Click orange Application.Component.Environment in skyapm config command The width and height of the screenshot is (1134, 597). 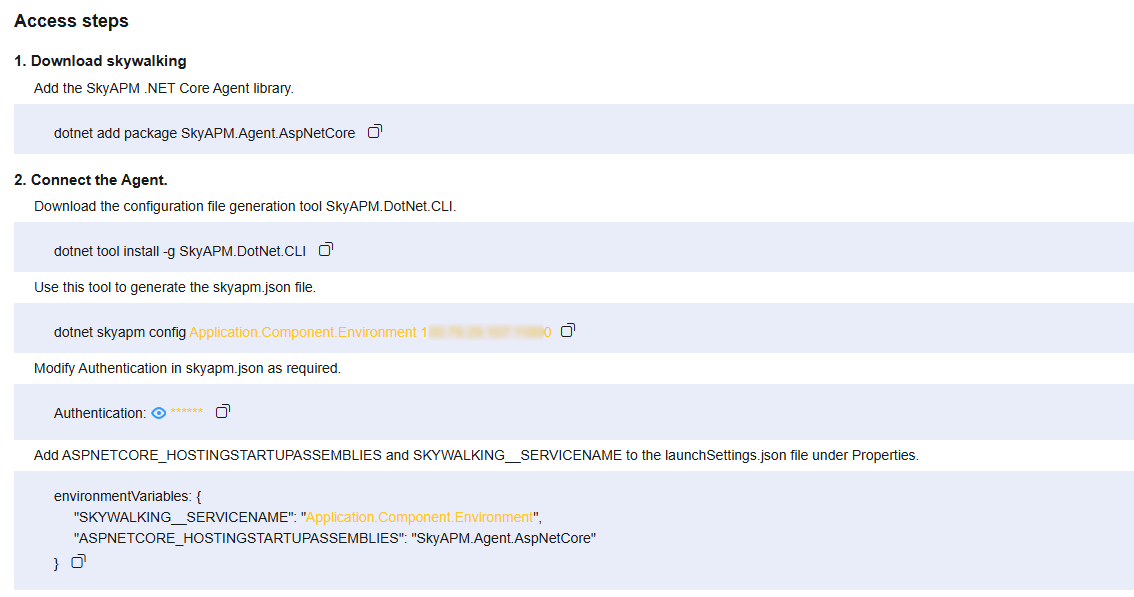coord(303,332)
